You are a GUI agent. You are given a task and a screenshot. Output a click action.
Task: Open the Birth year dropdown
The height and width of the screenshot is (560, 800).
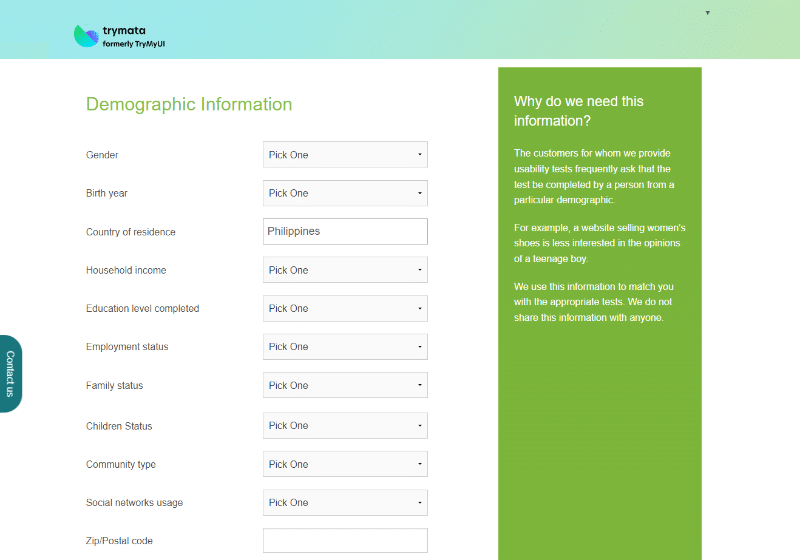[x=345, y=193]
